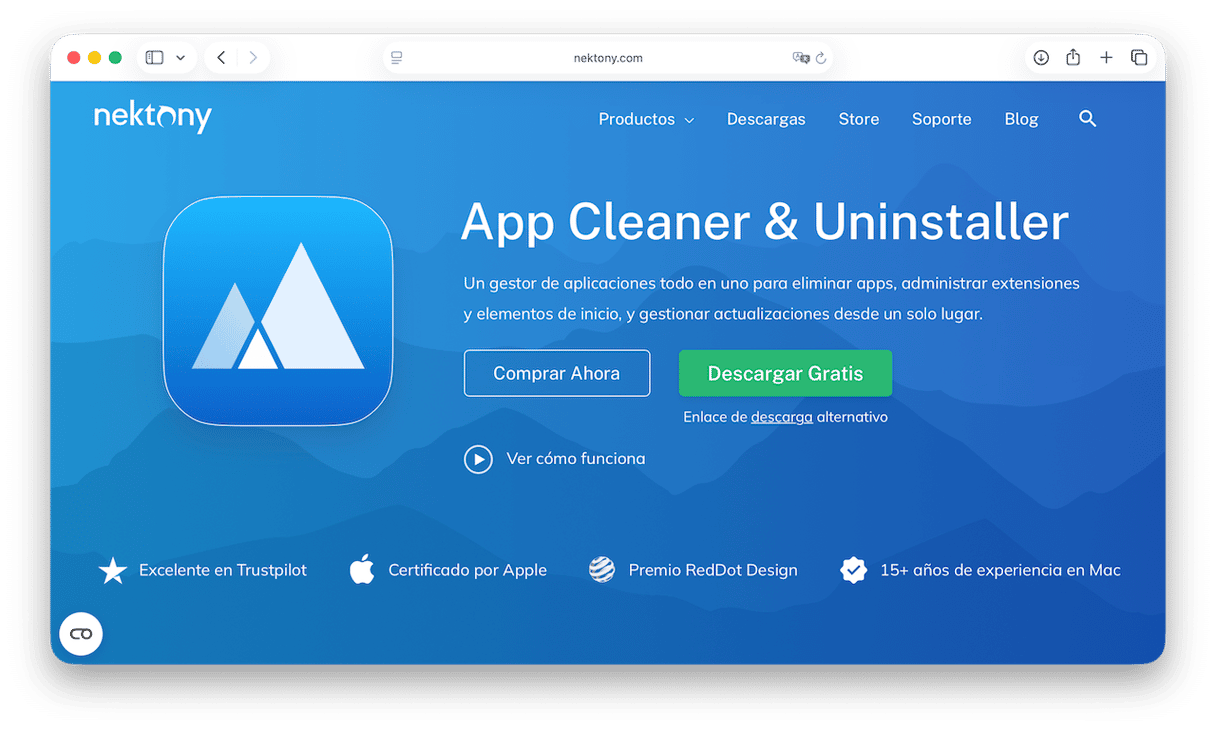The width and height of the screenshot is (1216, 731).
Task: Click the Trustpilot star icon
Action: (x=113, y=571)
